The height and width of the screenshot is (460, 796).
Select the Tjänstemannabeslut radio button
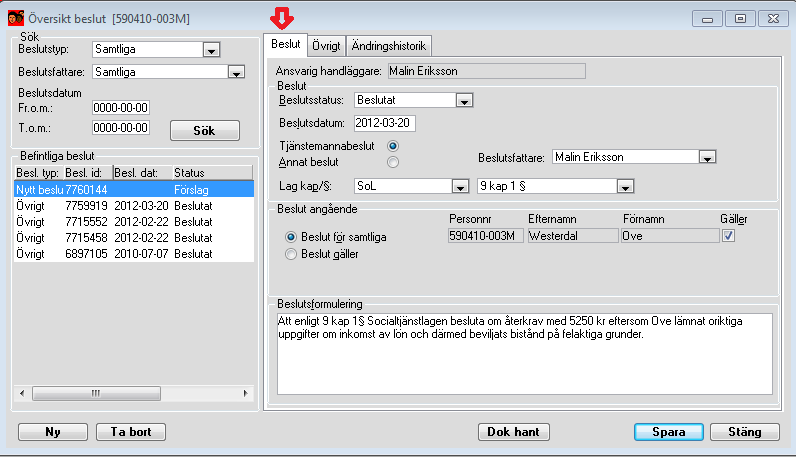(392, 146)
